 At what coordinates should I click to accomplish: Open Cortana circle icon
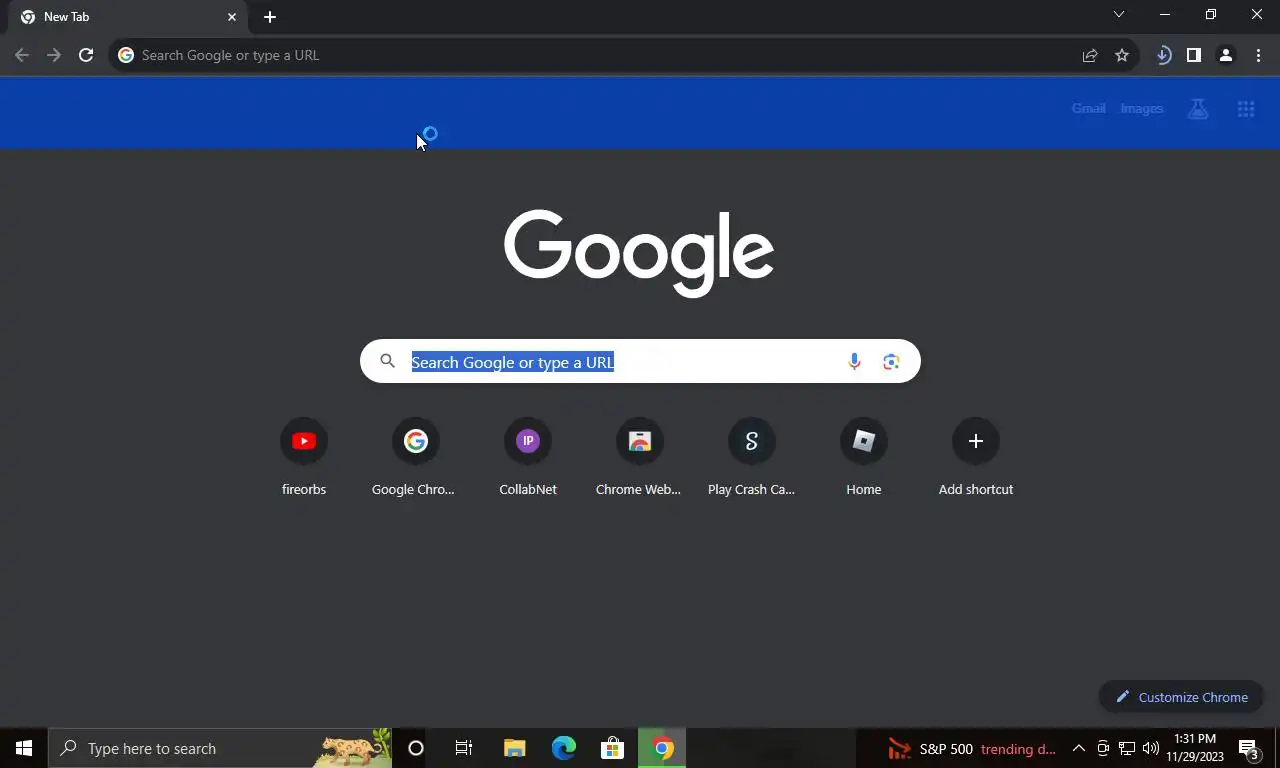tap(416, 748)
